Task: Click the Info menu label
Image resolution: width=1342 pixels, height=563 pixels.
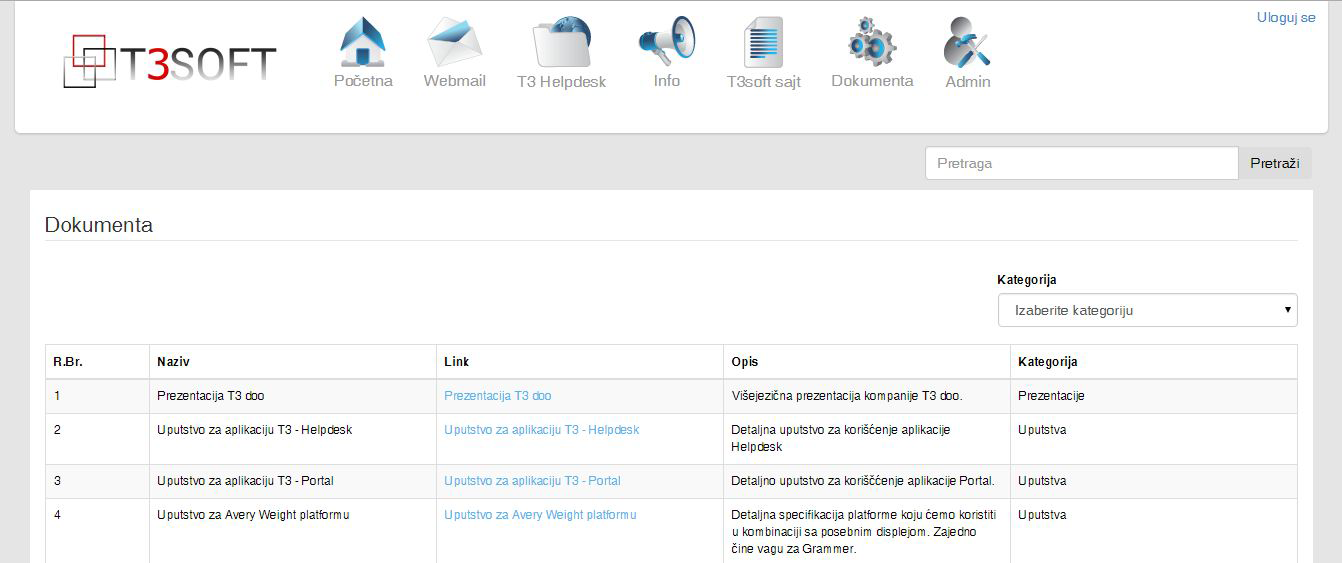Action: (667, 81)
